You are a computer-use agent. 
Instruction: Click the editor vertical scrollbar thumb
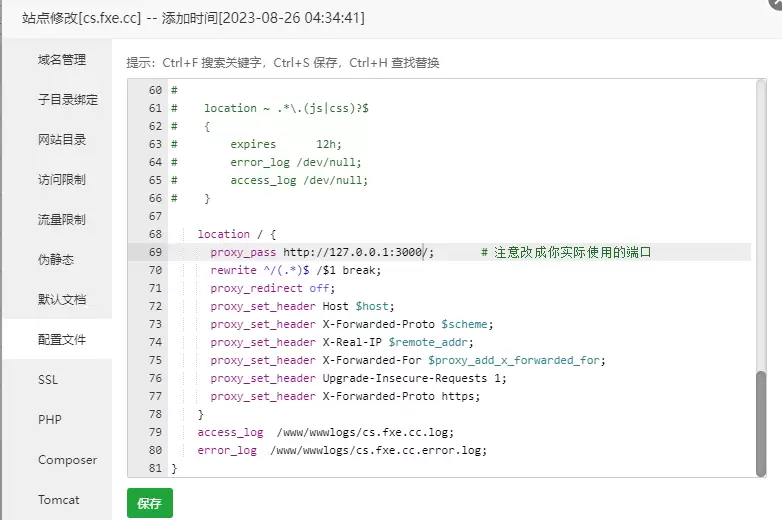click(761, 424)
